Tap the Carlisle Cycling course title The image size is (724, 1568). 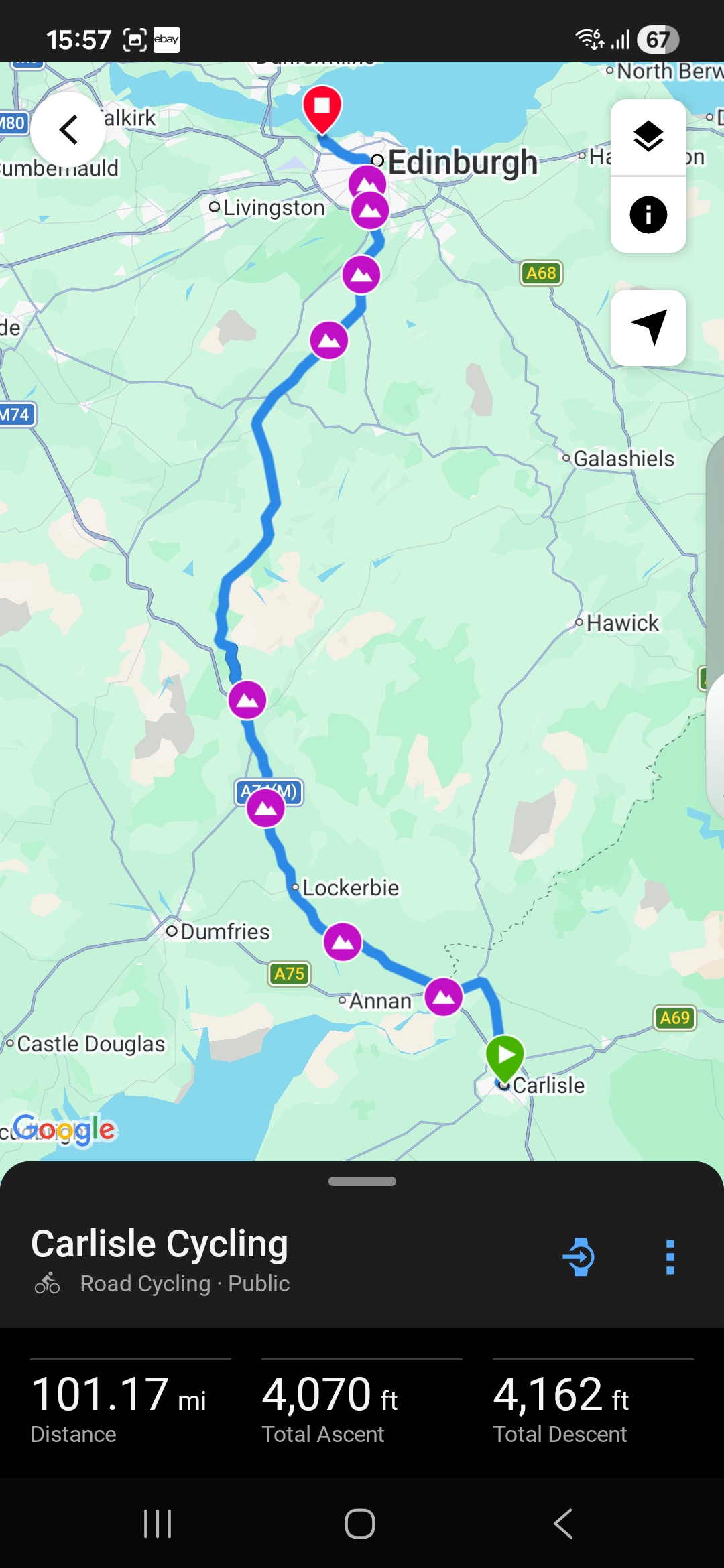[160, 1244]
